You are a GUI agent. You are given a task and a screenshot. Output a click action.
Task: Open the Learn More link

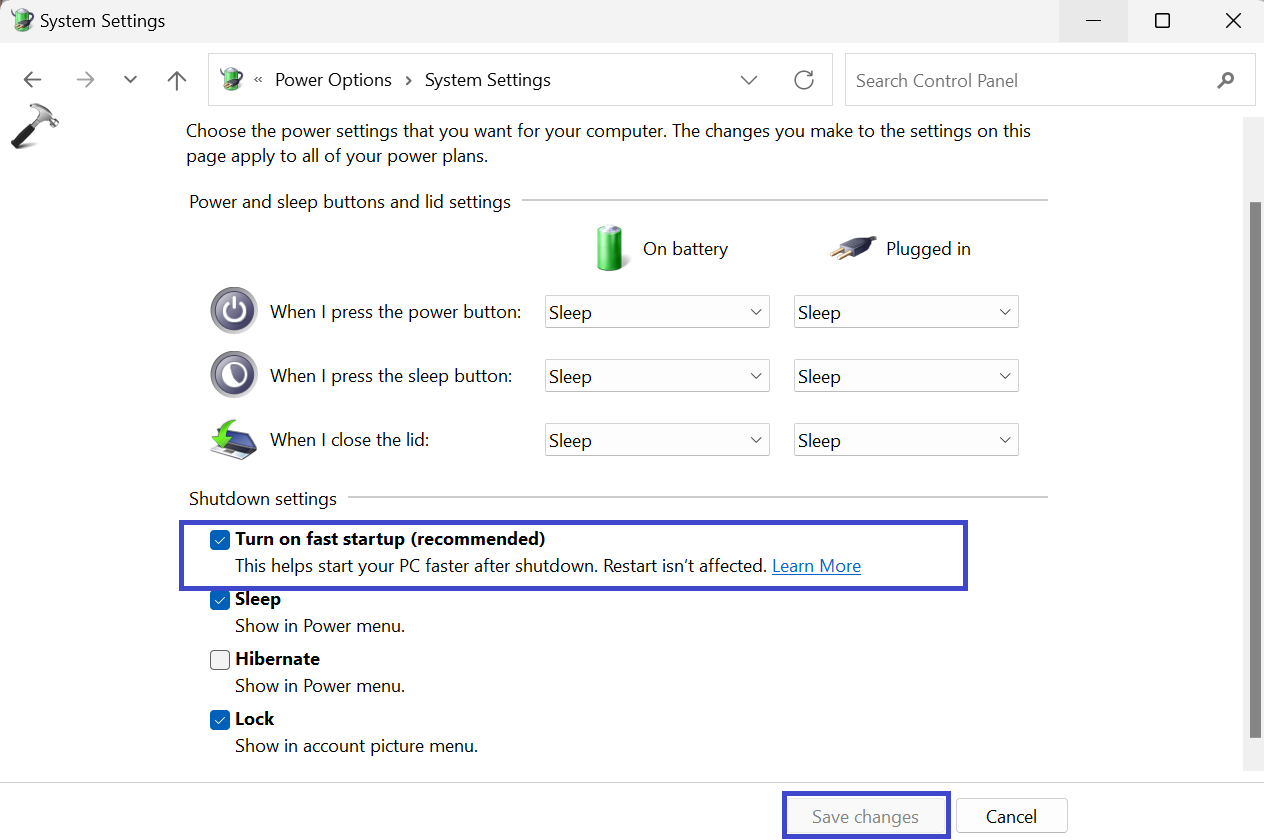click(x=816, y=566)
